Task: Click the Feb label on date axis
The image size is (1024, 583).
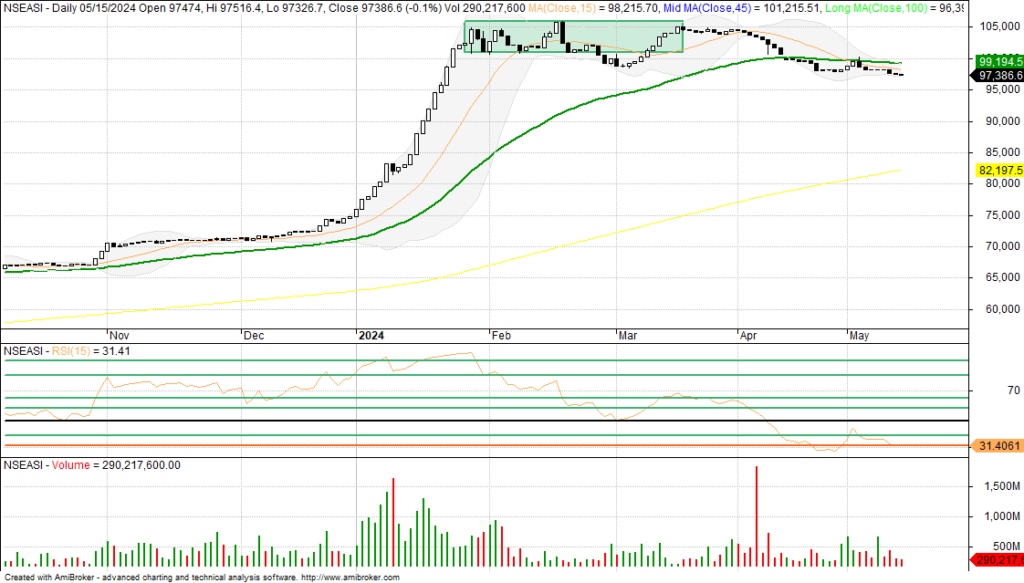Action: point(500,337)
